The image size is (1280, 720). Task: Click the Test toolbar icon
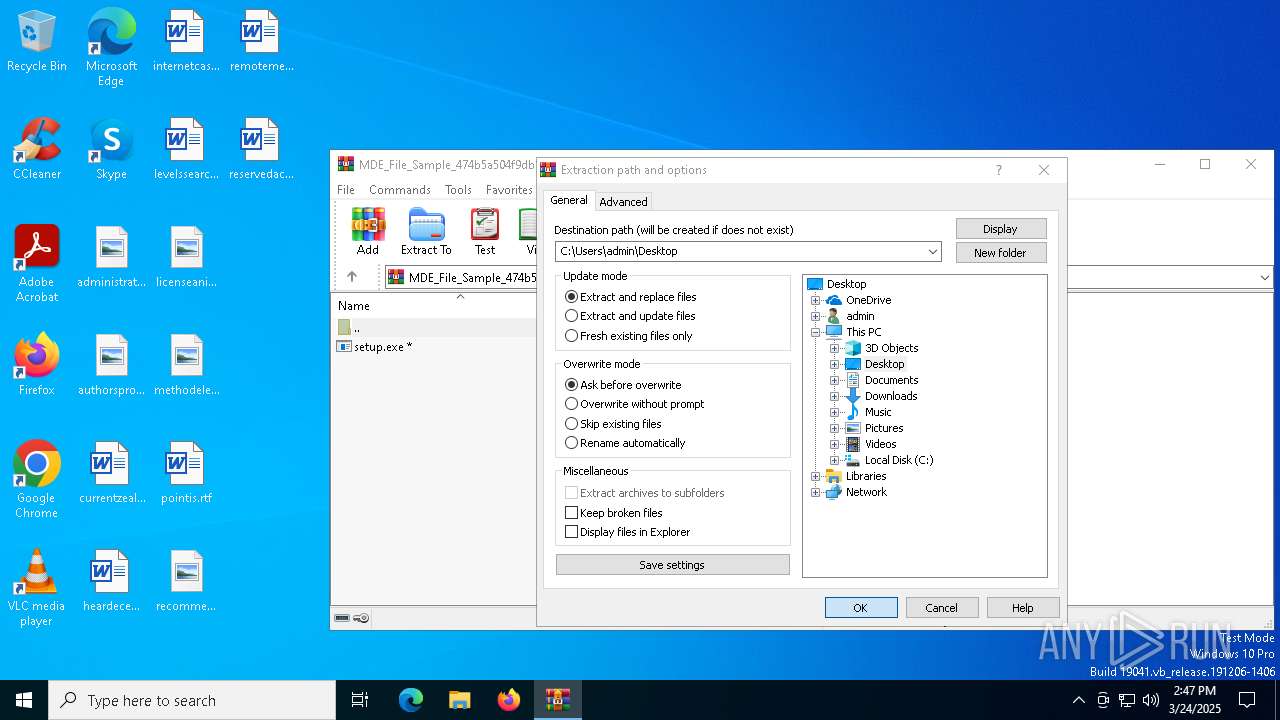[x=485, y=232]
